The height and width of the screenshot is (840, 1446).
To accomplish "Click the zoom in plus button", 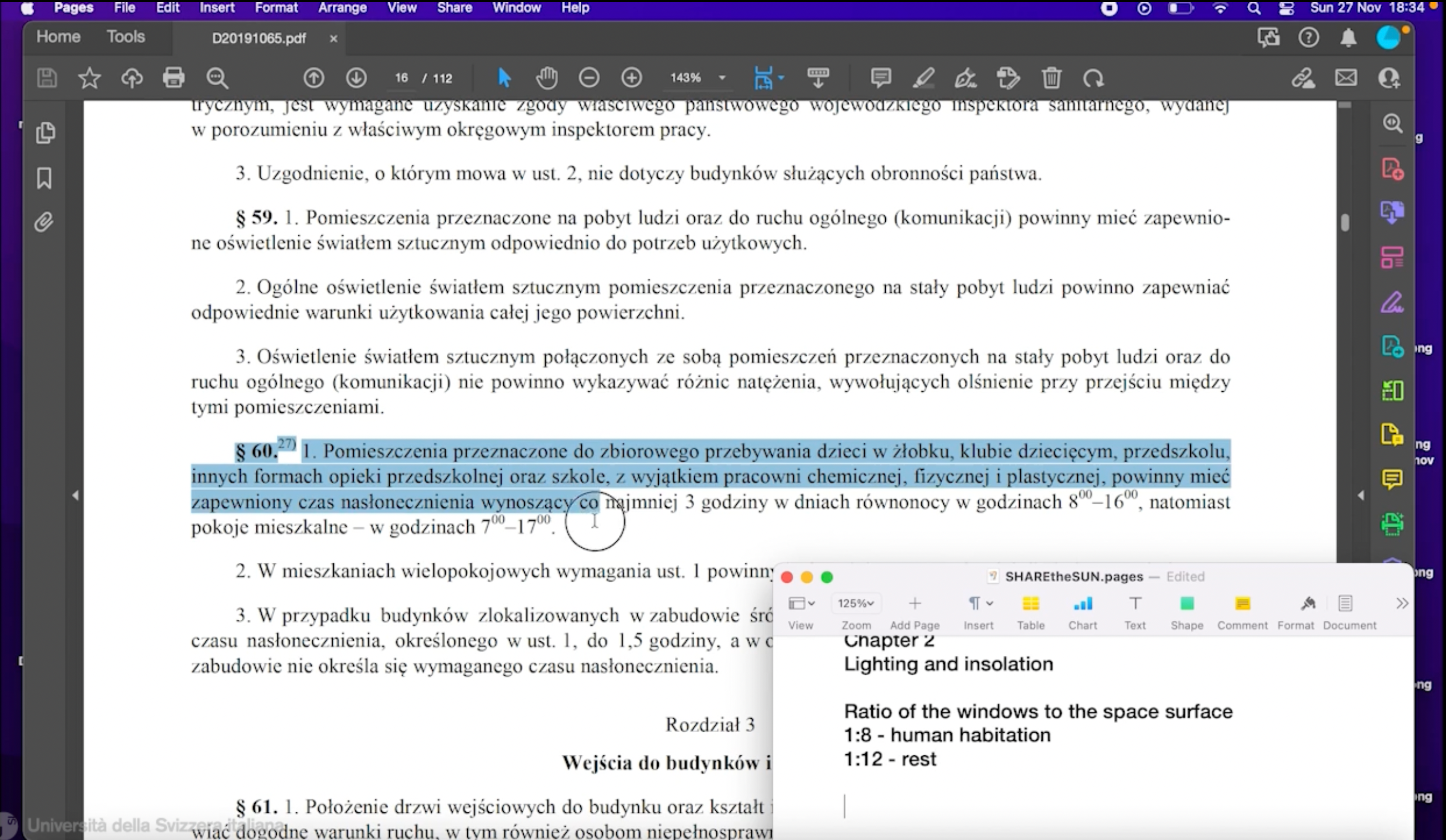I will [x=631, y=77].
